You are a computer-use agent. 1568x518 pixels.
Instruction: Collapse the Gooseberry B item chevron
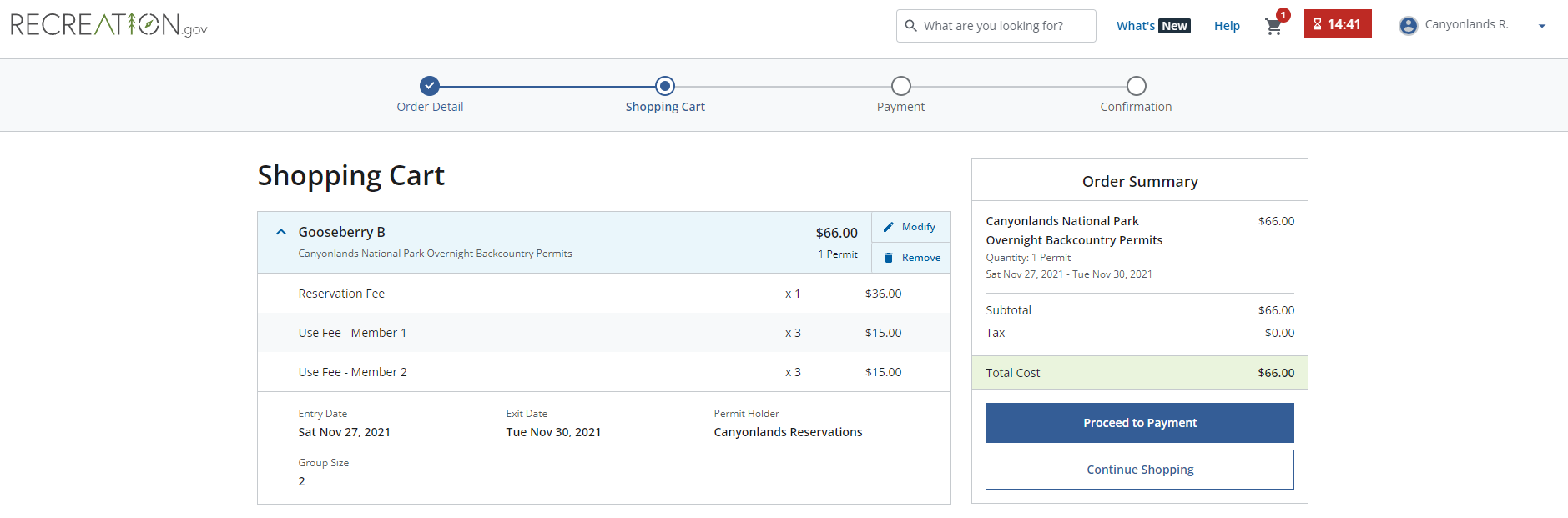tap(281, 232)
